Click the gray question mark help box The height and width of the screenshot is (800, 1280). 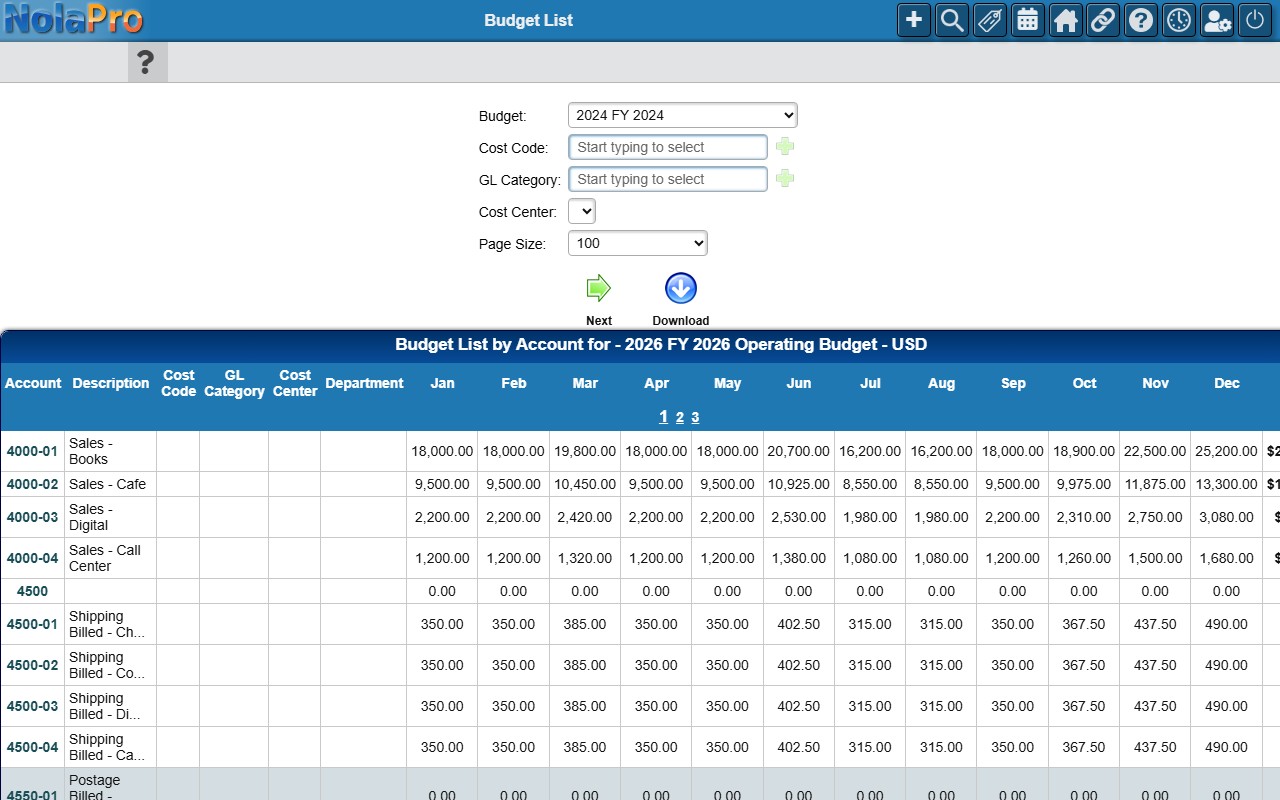(147, 63)
